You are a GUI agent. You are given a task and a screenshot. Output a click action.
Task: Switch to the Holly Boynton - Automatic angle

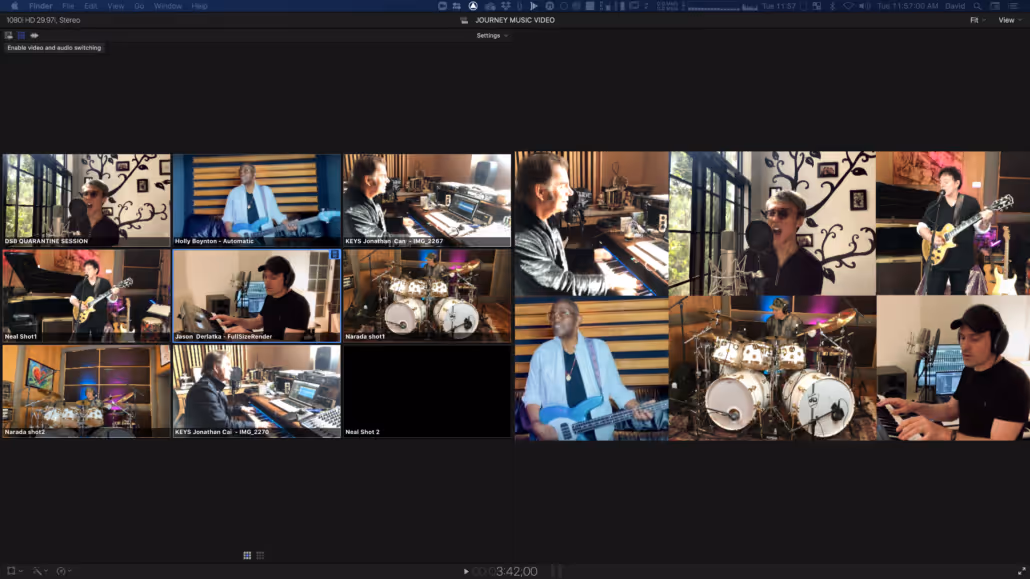click(257, 200)
